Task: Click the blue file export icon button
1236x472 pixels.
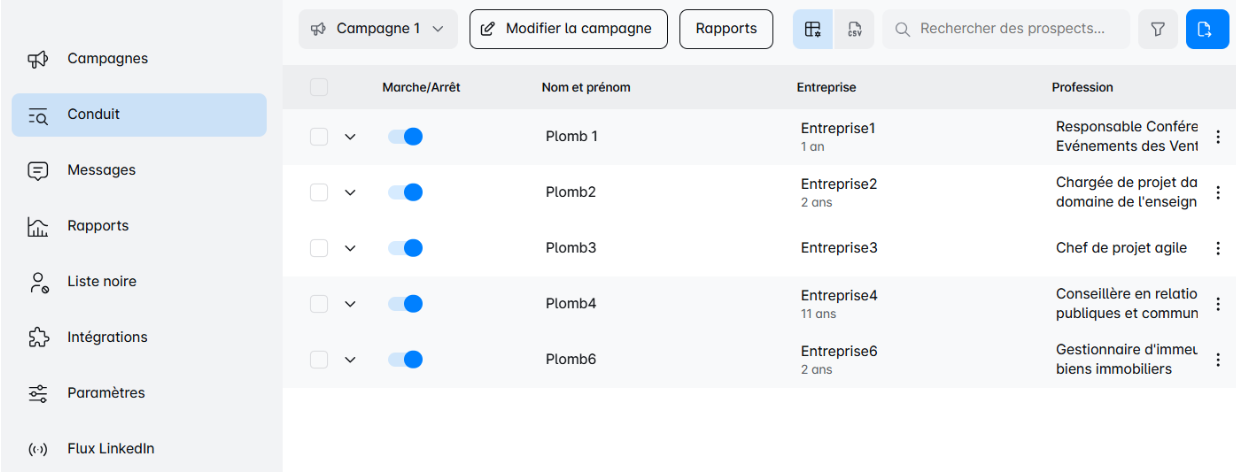Action: 1207,29
